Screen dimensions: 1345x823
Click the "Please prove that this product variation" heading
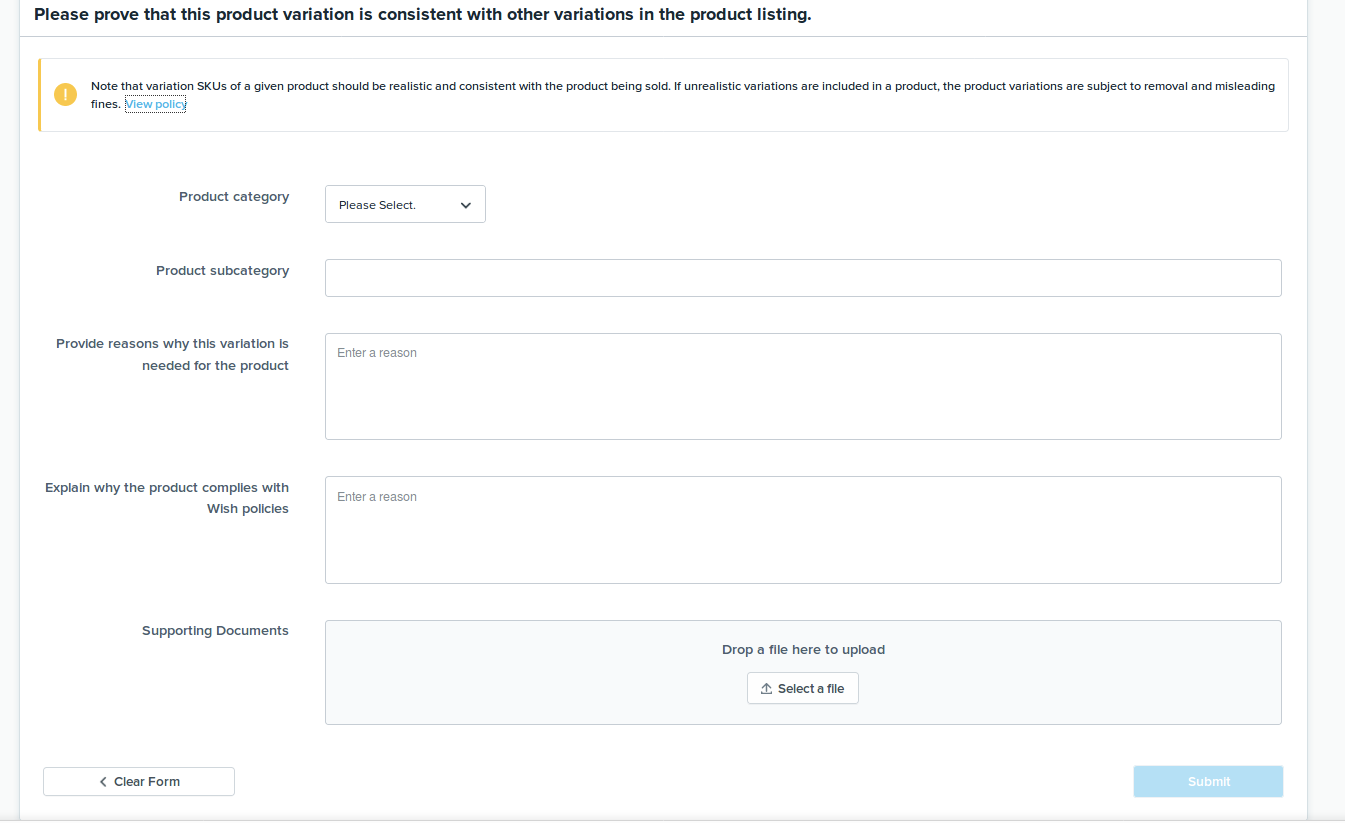pyautogui.click(x=422, y=16)
